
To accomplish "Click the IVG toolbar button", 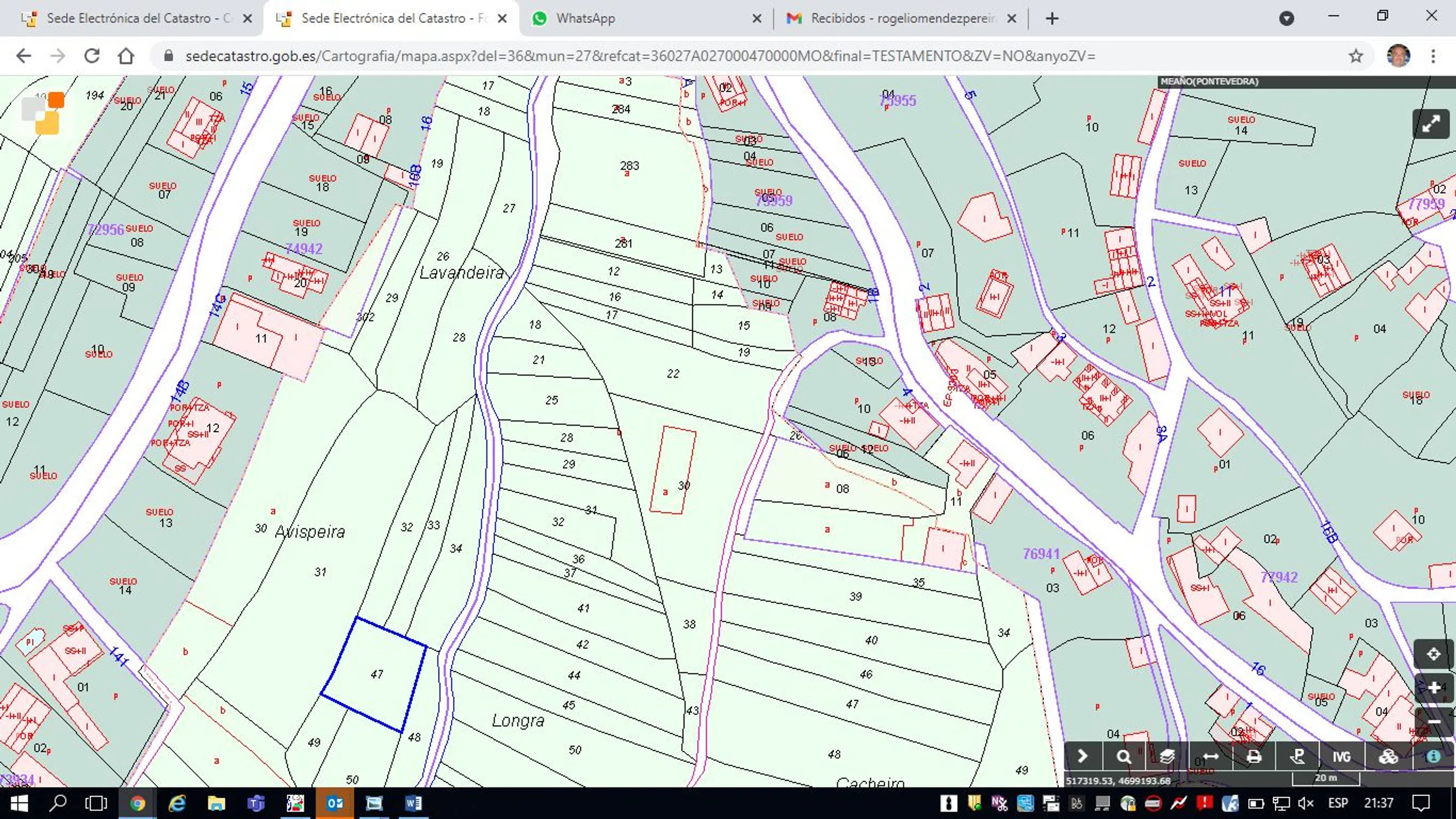I will click(x=1341, y=757).
